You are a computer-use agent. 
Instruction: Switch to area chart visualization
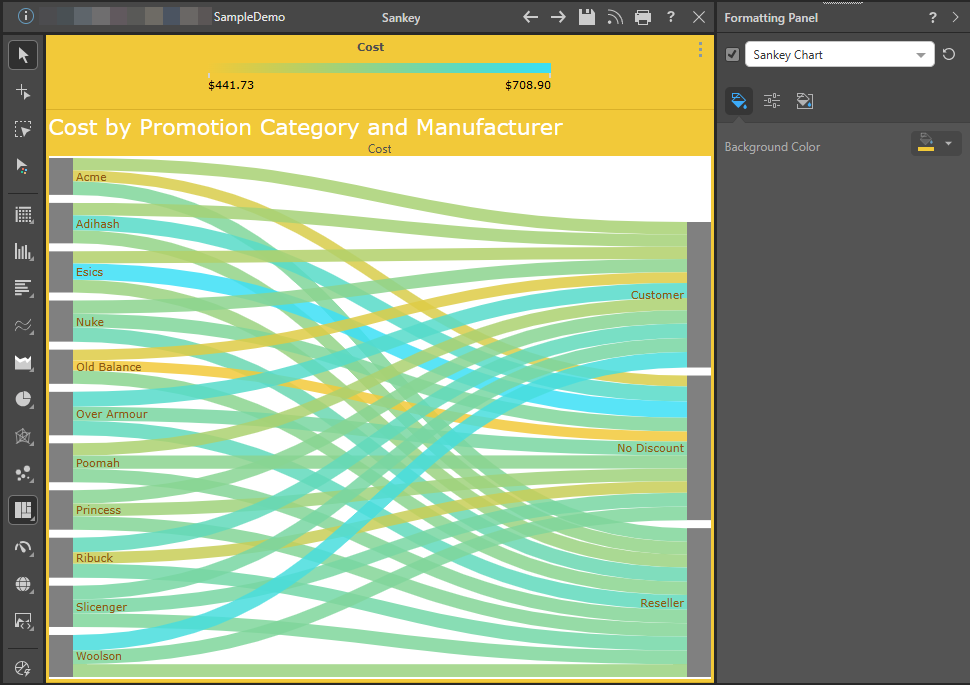(23, 363)
